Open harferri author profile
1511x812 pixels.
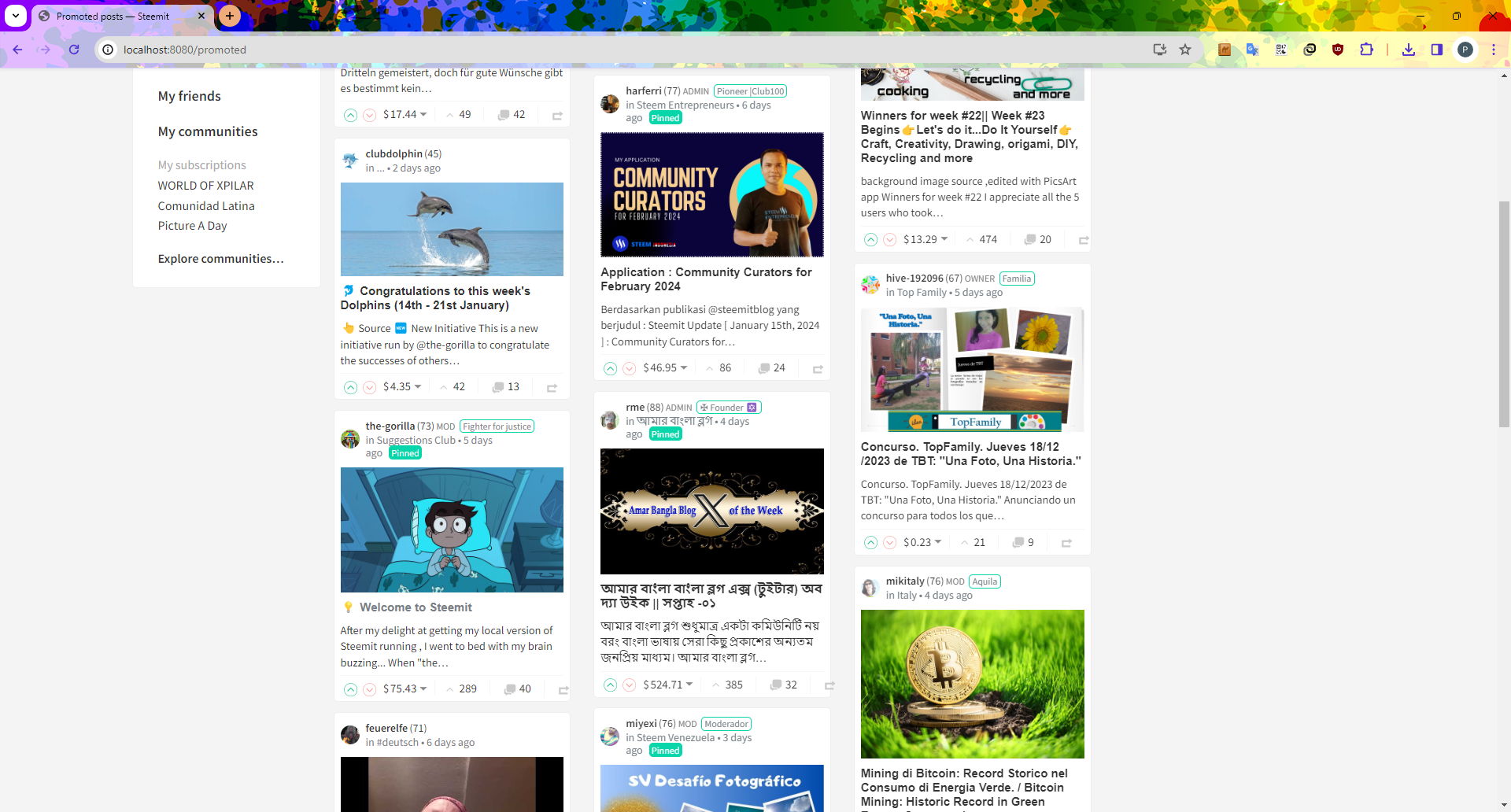click(x=644, y=91)
